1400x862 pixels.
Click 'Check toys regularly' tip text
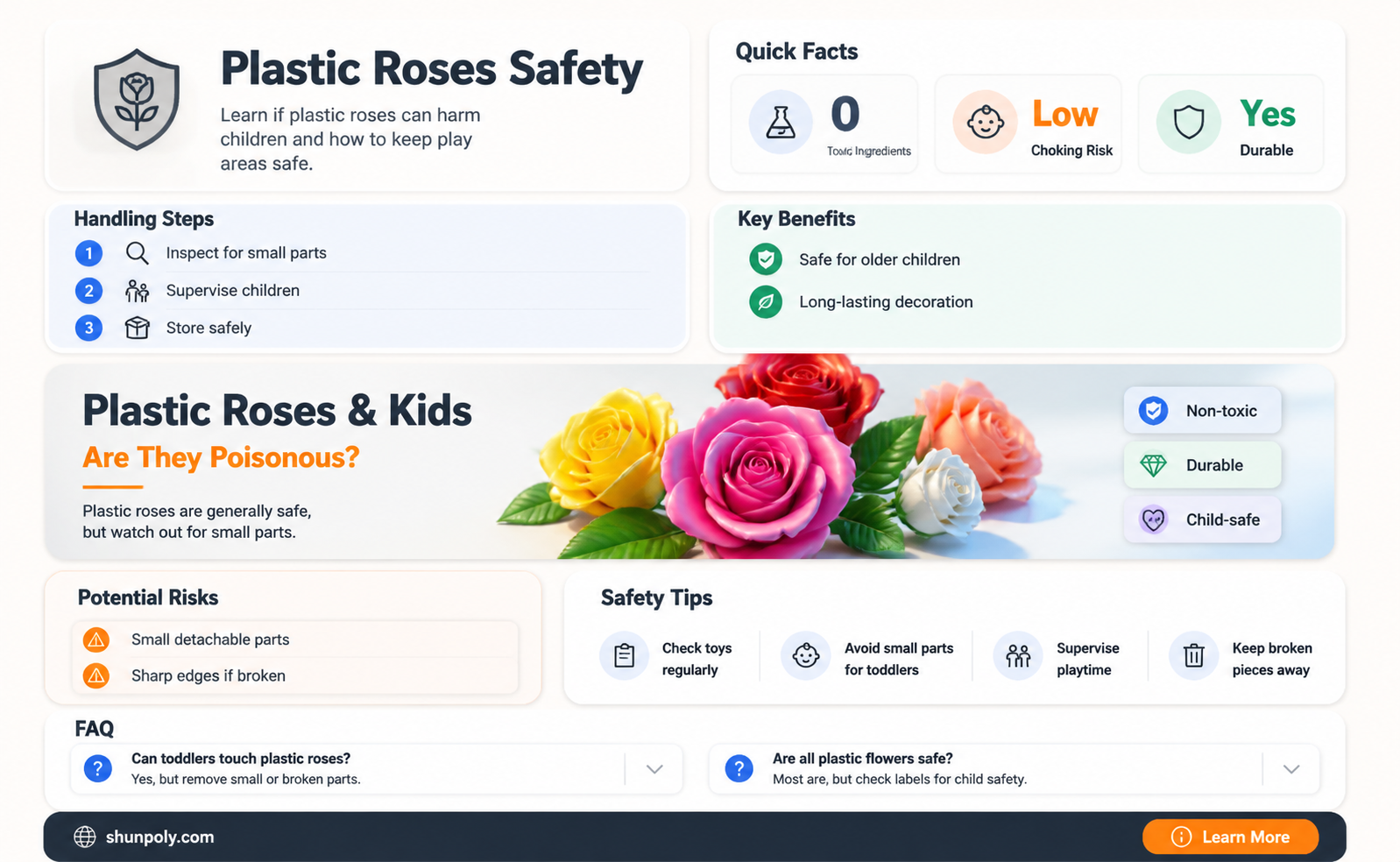click(696, 659)
